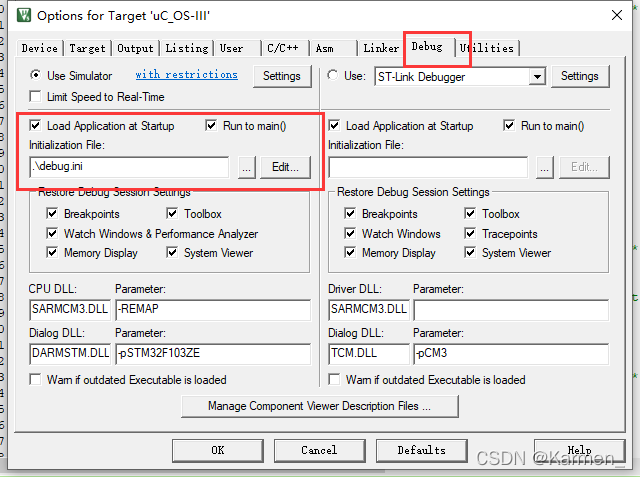Enable hardware Warn if outdated Executable
The image size is (640, 477).
[334, 379]
